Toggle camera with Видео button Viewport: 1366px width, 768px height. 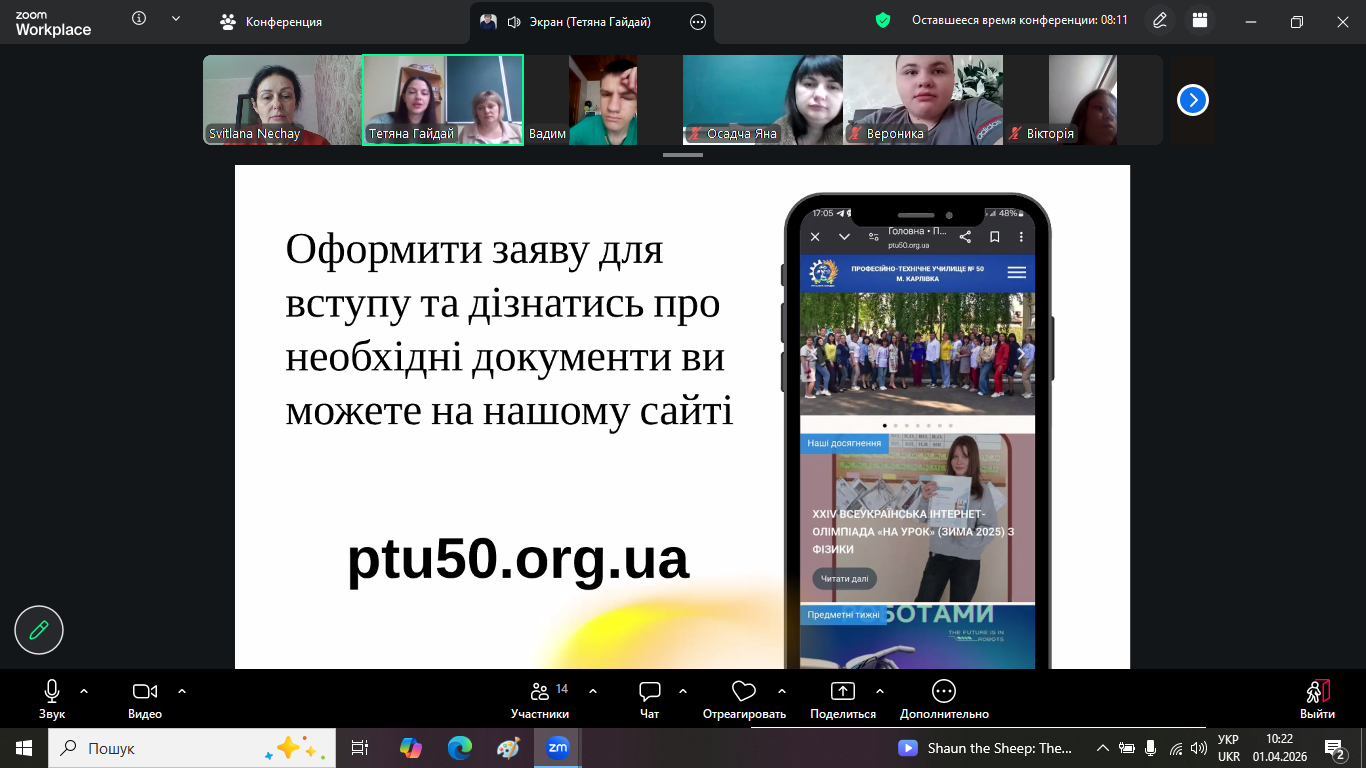click(145, 699)
